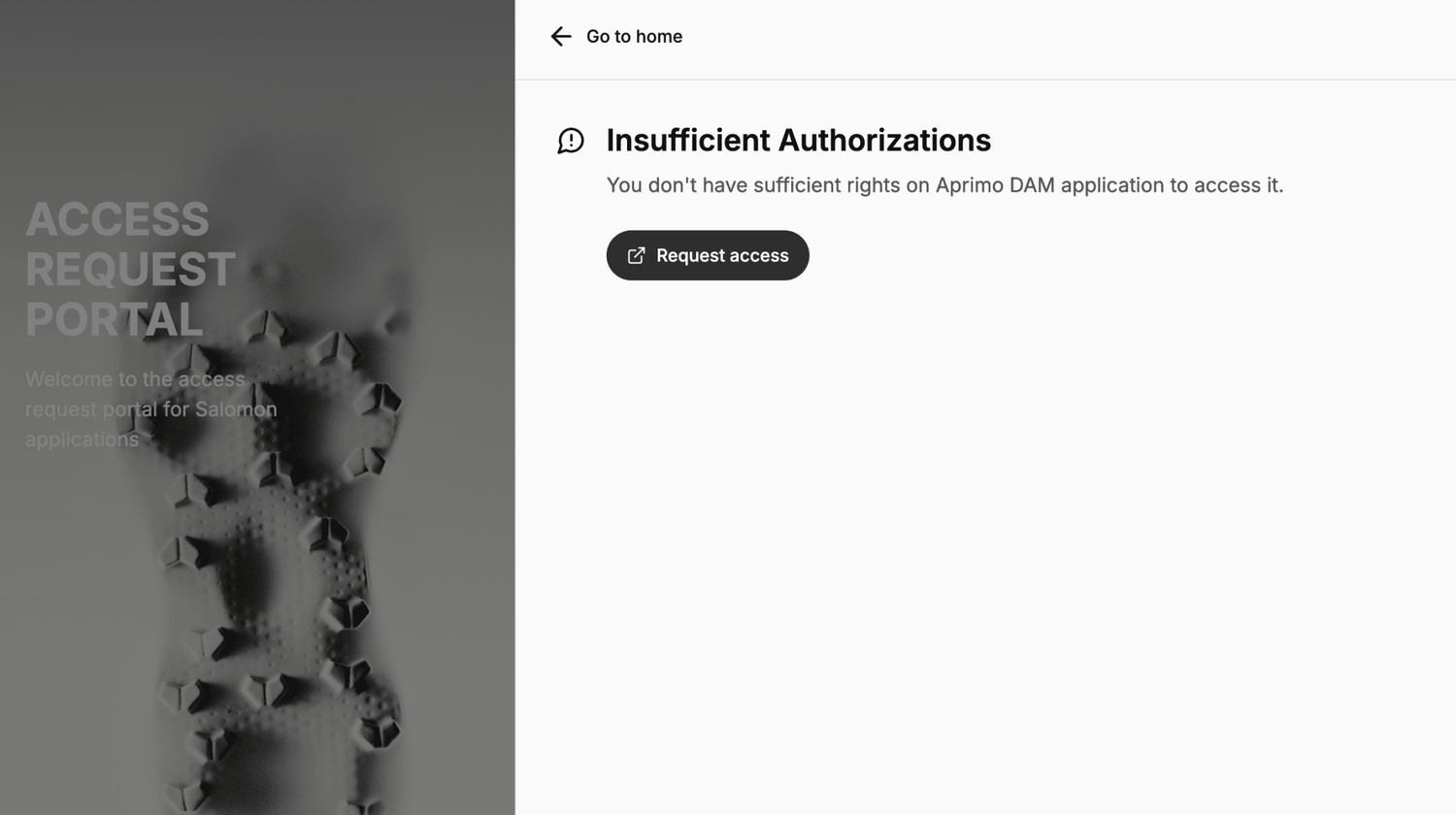Click the "Welcome to the access" text line
The height and width of the screenshot is (815, 1456).
[135, 379]
